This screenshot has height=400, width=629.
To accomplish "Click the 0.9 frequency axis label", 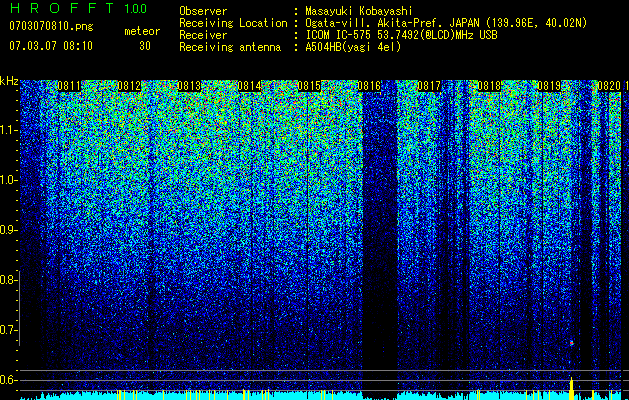I will [x=8, y=230].
